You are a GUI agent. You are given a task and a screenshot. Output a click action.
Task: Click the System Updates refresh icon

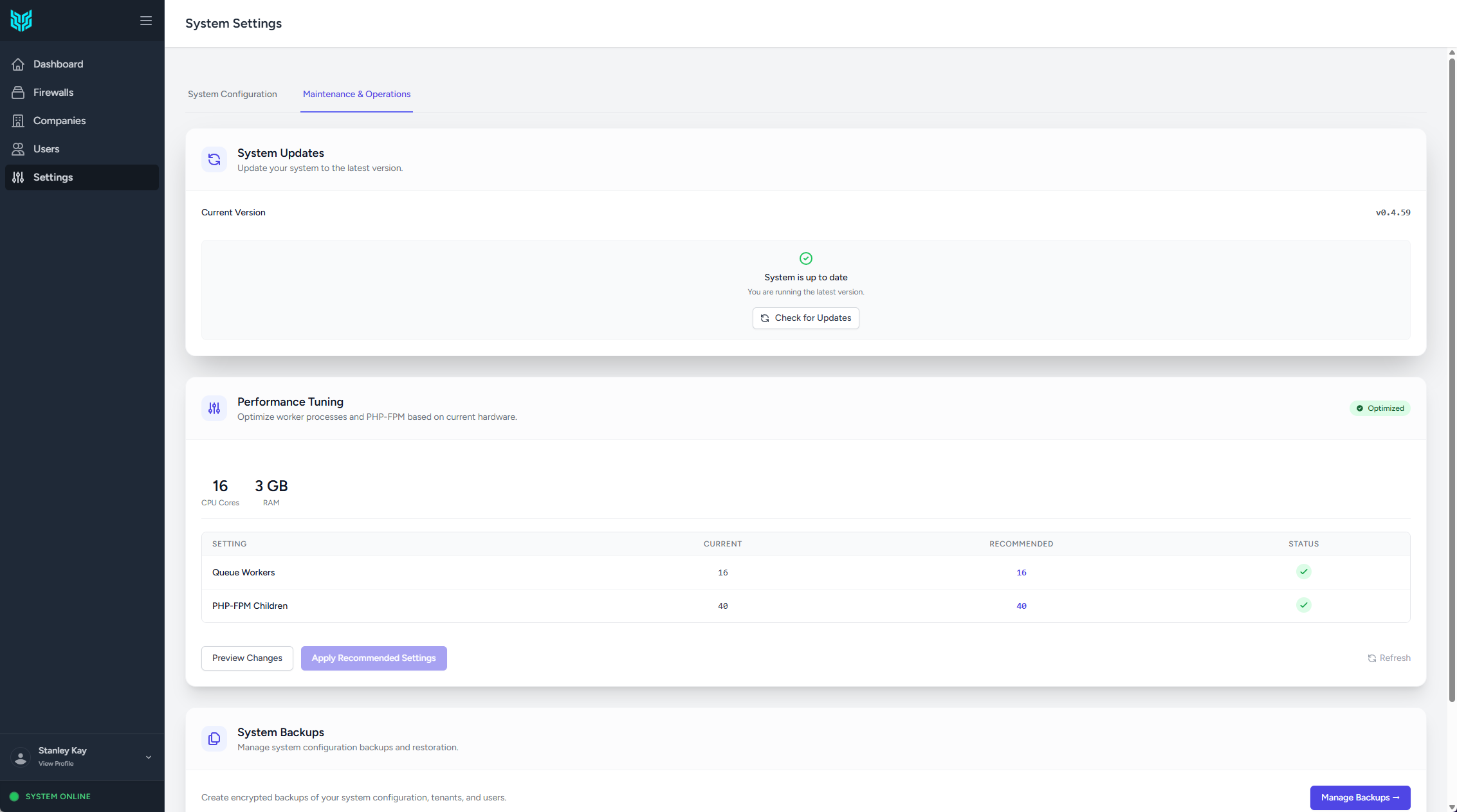[214, 159]
